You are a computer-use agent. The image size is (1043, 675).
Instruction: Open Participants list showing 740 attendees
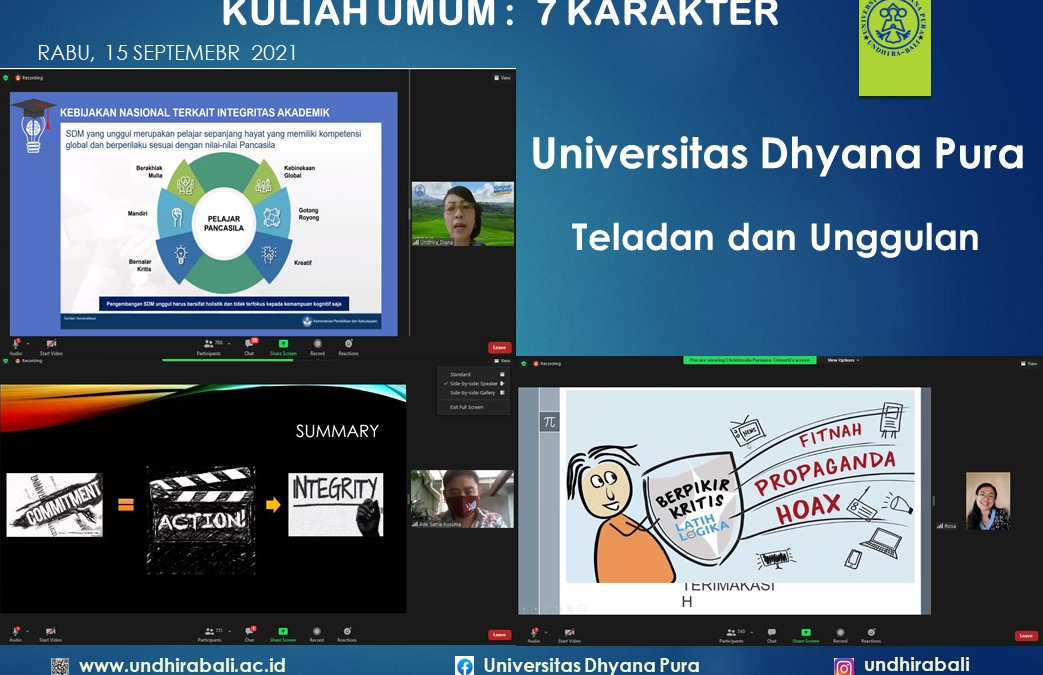(x=731, y=635)
